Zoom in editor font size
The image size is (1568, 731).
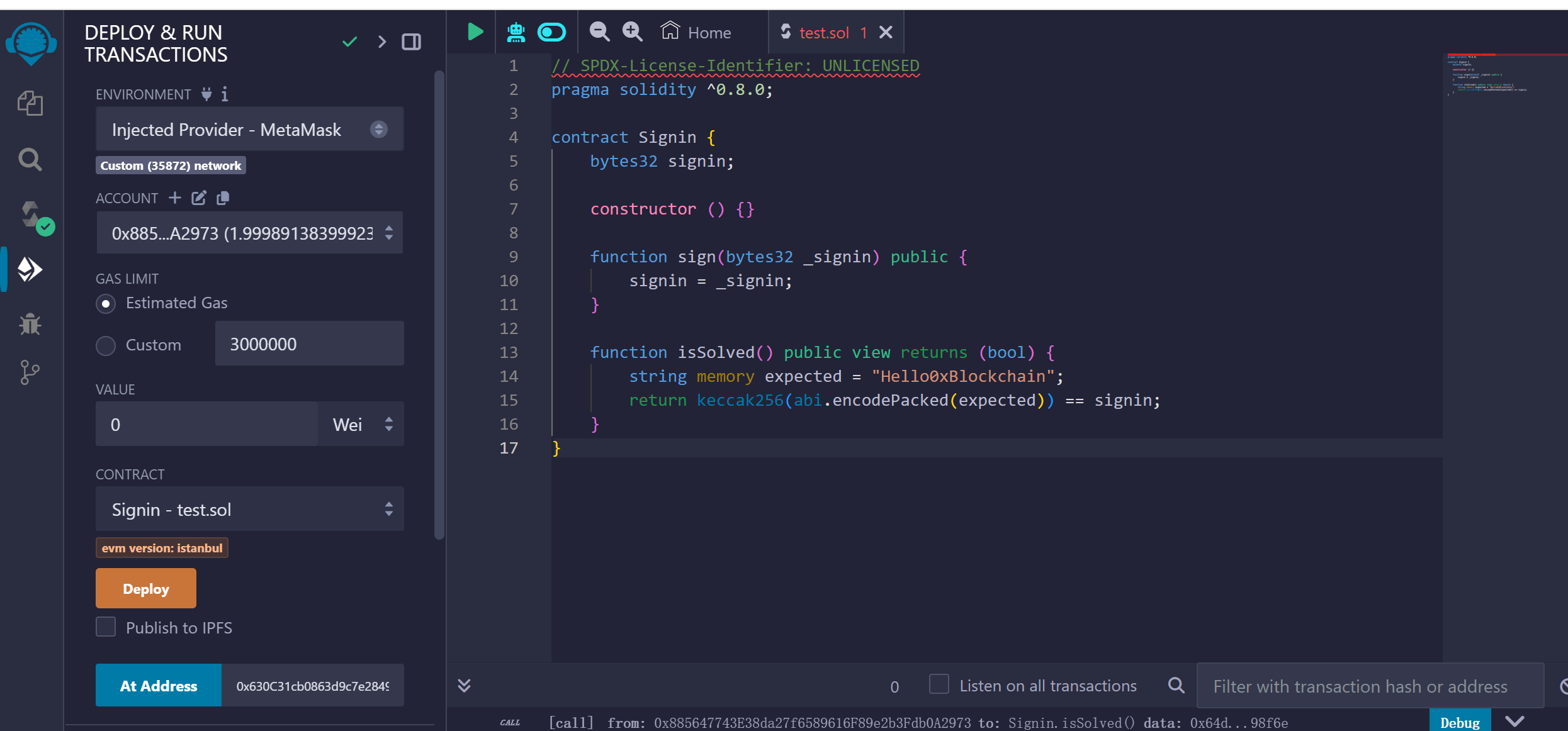(632, 31)
